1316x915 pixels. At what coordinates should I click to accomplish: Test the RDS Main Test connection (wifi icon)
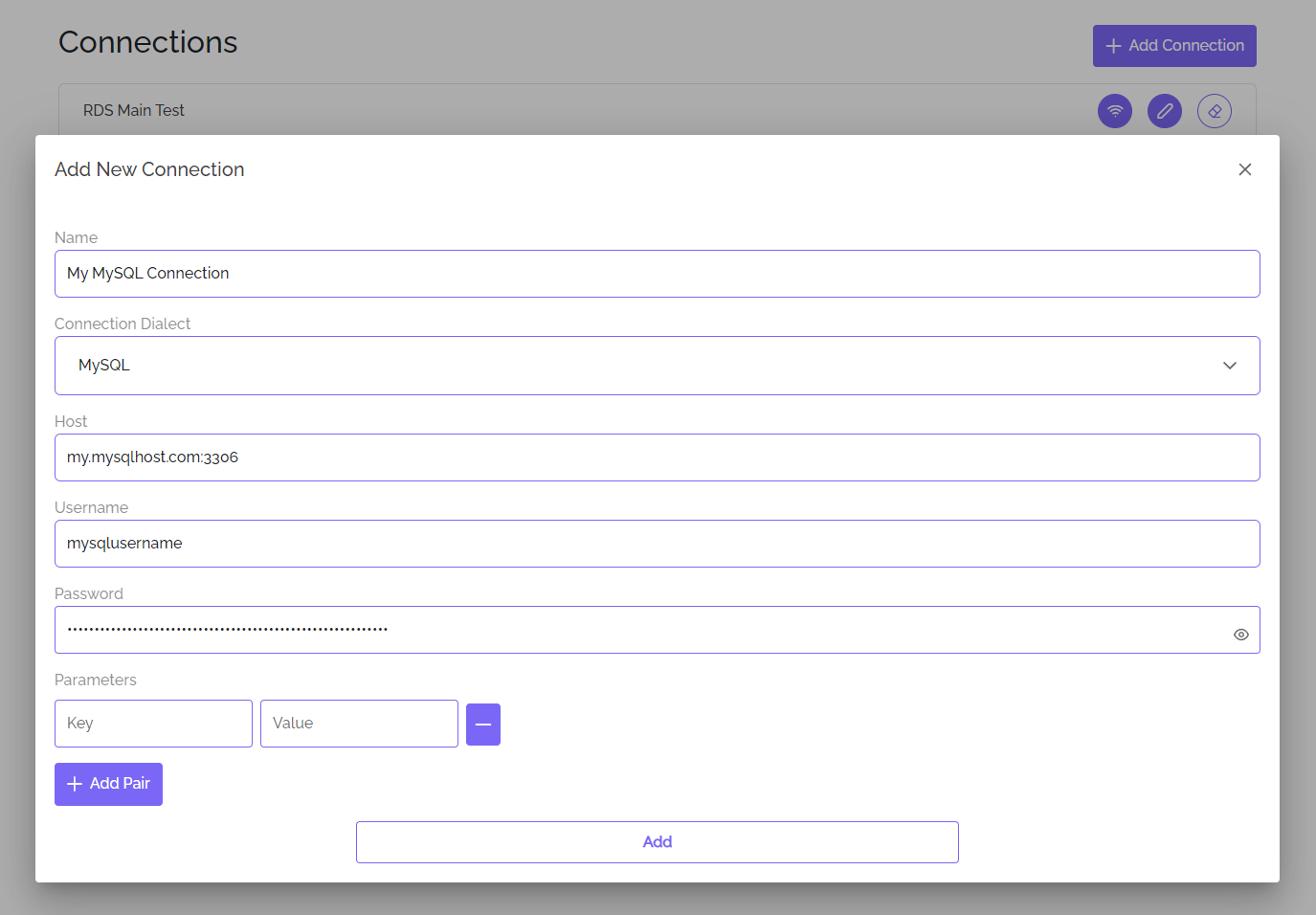pos(1114,111)
